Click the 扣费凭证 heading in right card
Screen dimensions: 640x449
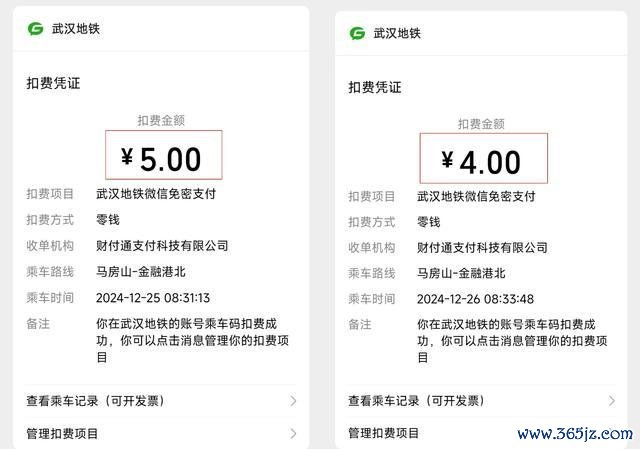pyautogui.click(x=375, y=87)
